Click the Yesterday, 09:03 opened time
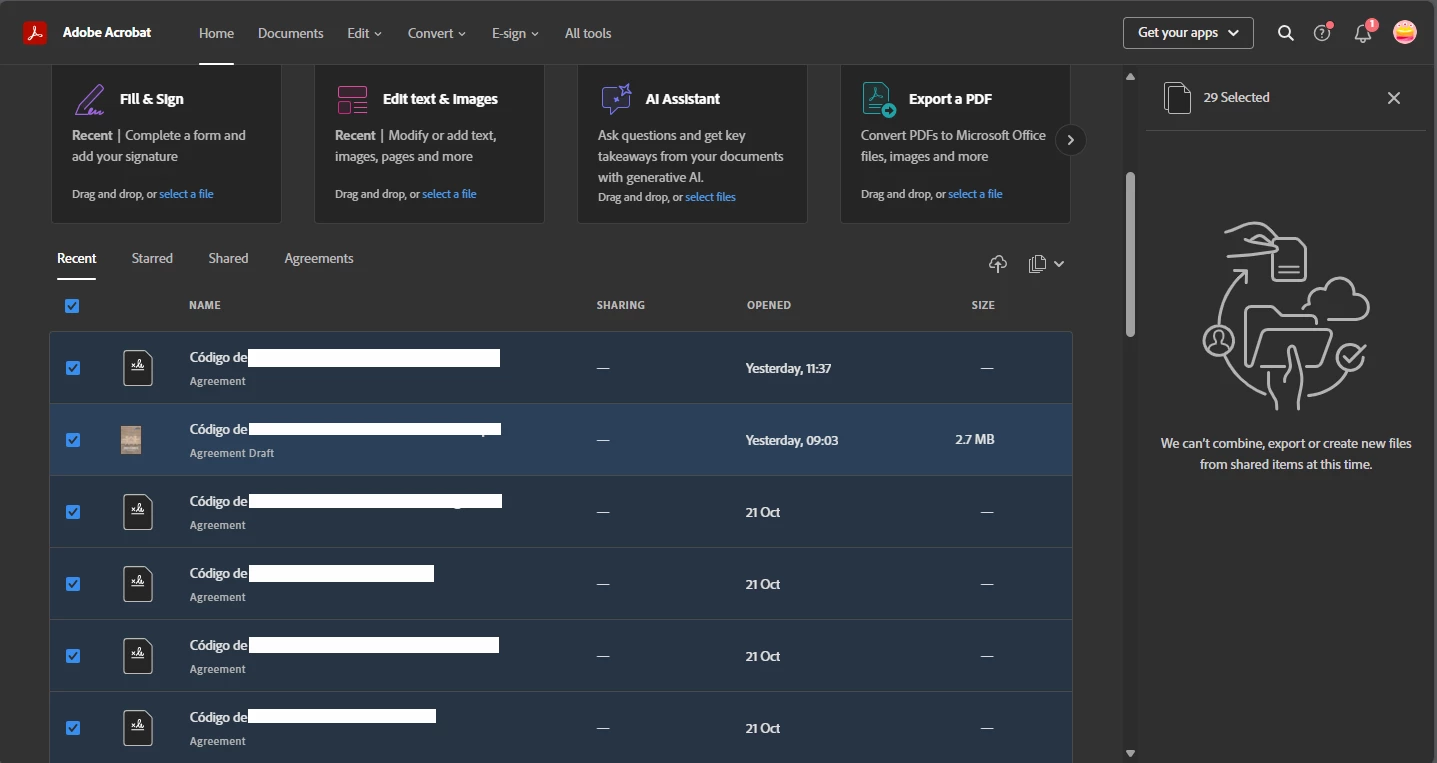 792,440
